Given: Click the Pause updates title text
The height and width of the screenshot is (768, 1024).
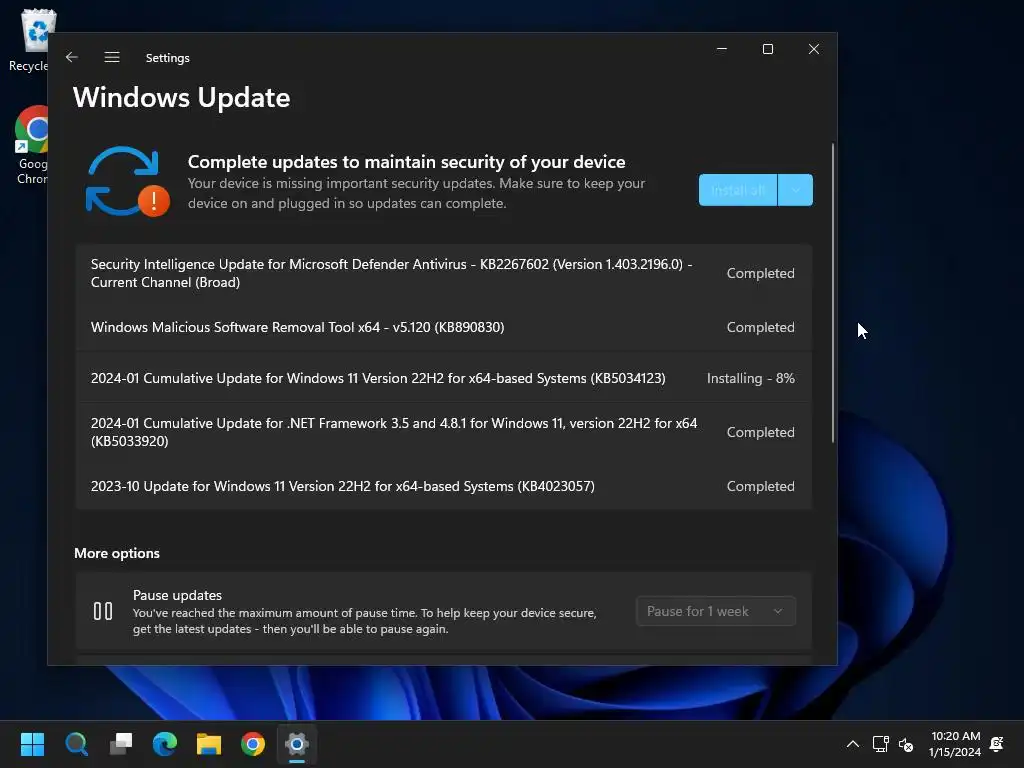Looking at the screenshot, I should pos(177,595).
